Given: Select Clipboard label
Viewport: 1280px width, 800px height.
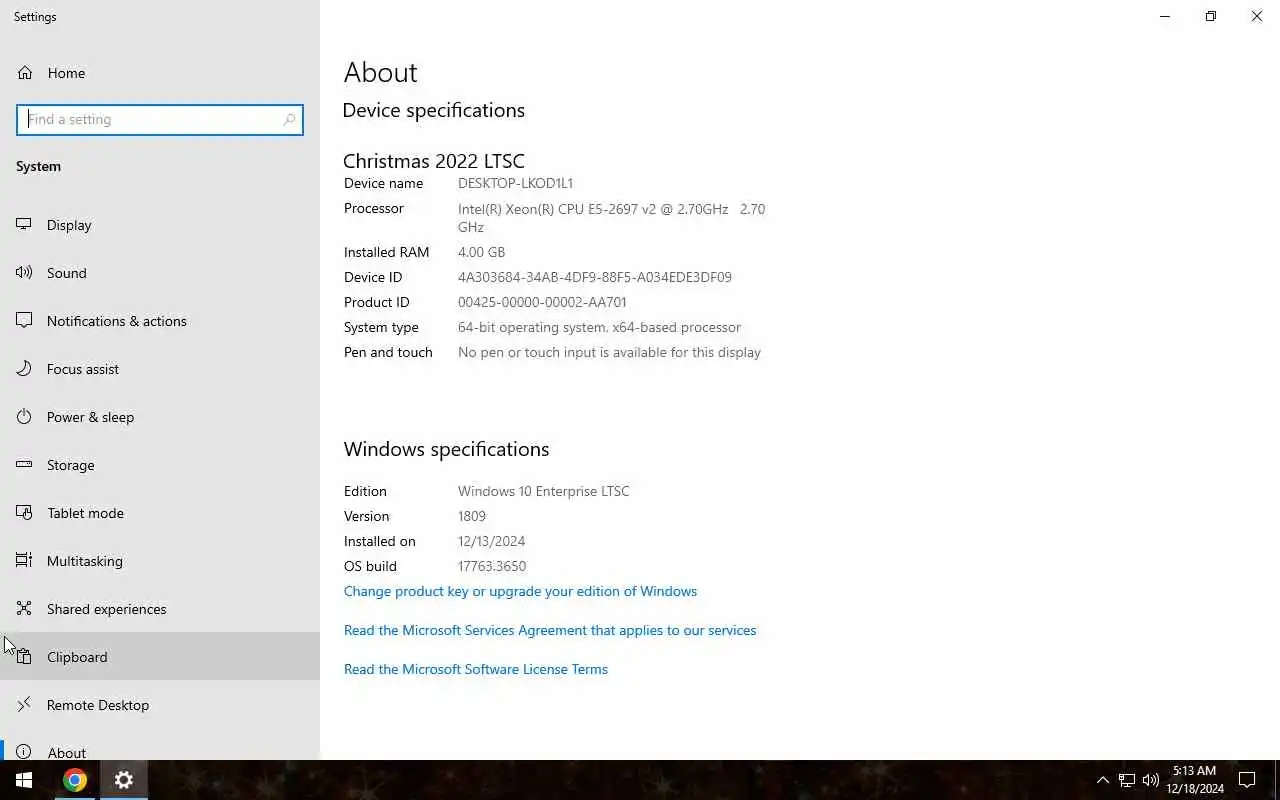Looking at the screenshot, I should point(77,657).
